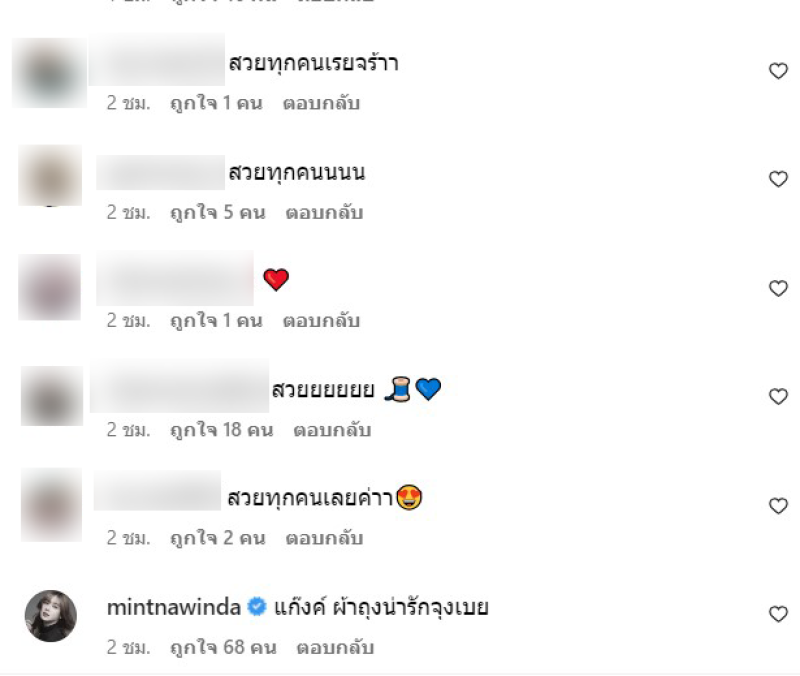Reply to the red heart comment
Viewport: 800px width, 676px height.
tap(321, 321)
